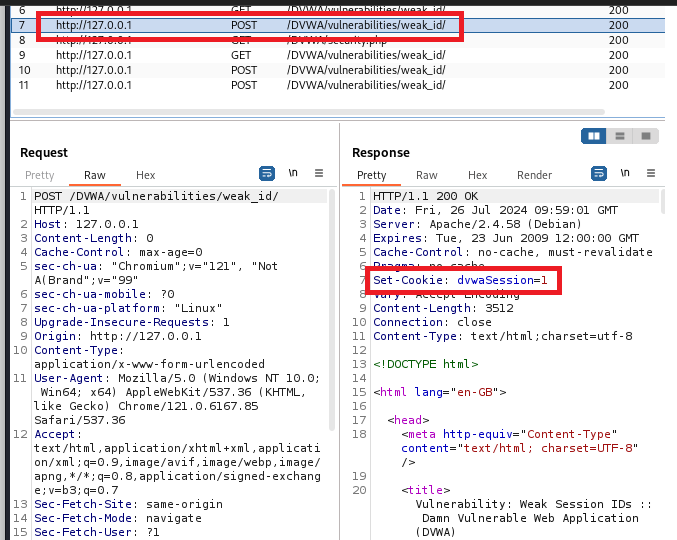Switch Request view to the Hex tab
Viewport: 677px width, 540px height.
146,175
